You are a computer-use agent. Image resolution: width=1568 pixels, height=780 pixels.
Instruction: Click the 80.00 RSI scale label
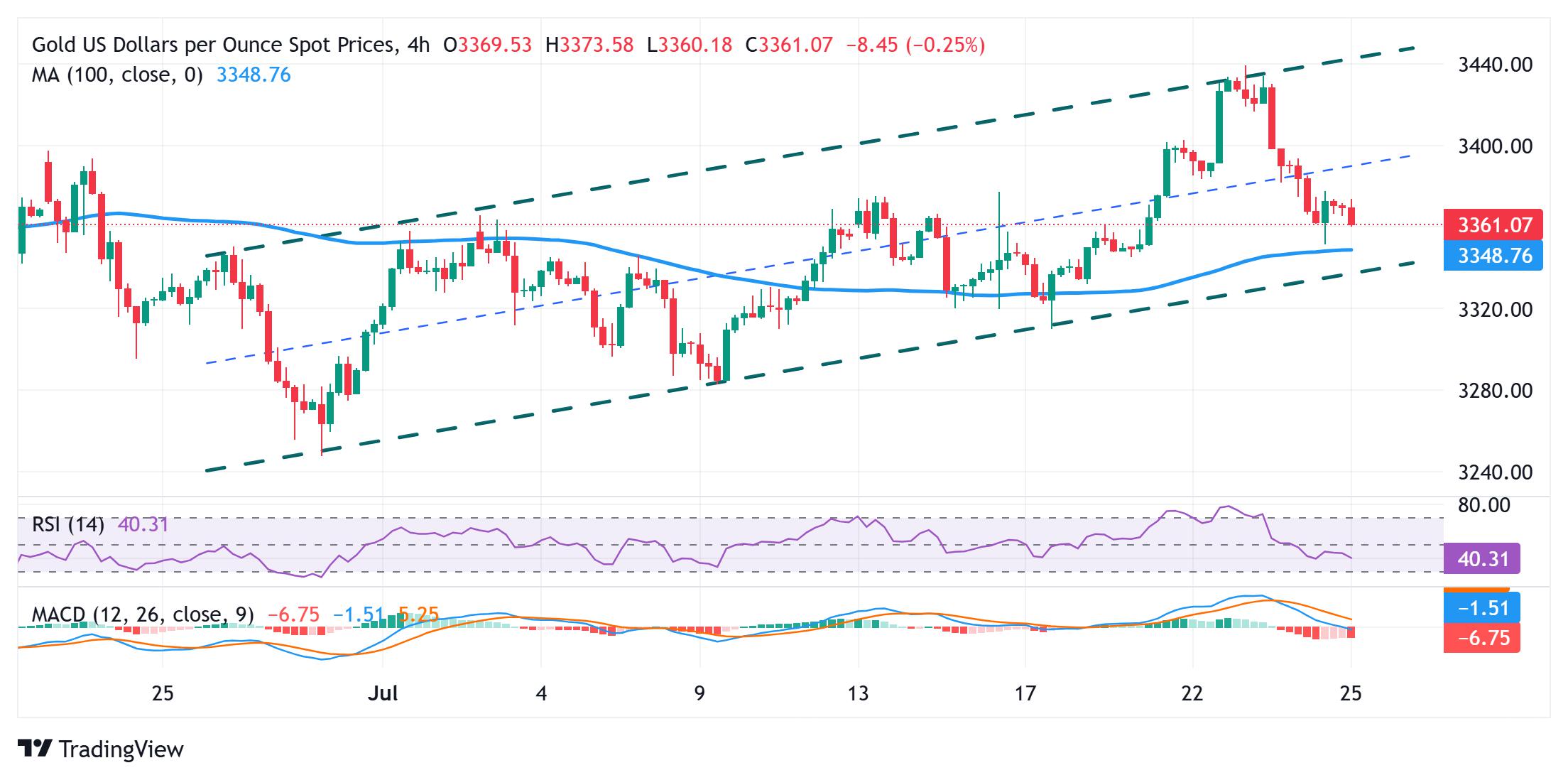pos(1484,505)
